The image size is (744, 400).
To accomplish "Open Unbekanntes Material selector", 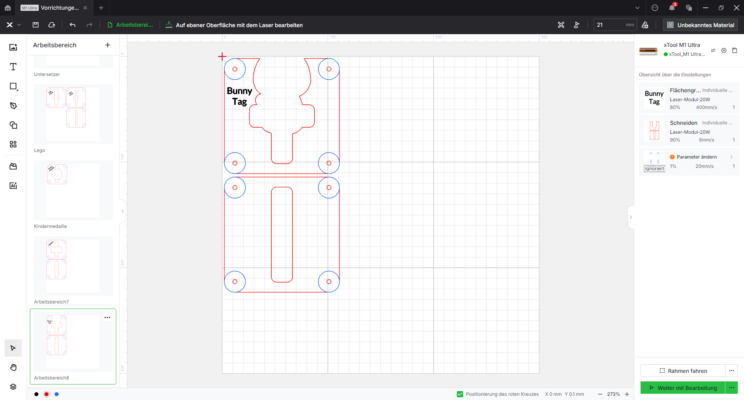I will pos(700,25).
